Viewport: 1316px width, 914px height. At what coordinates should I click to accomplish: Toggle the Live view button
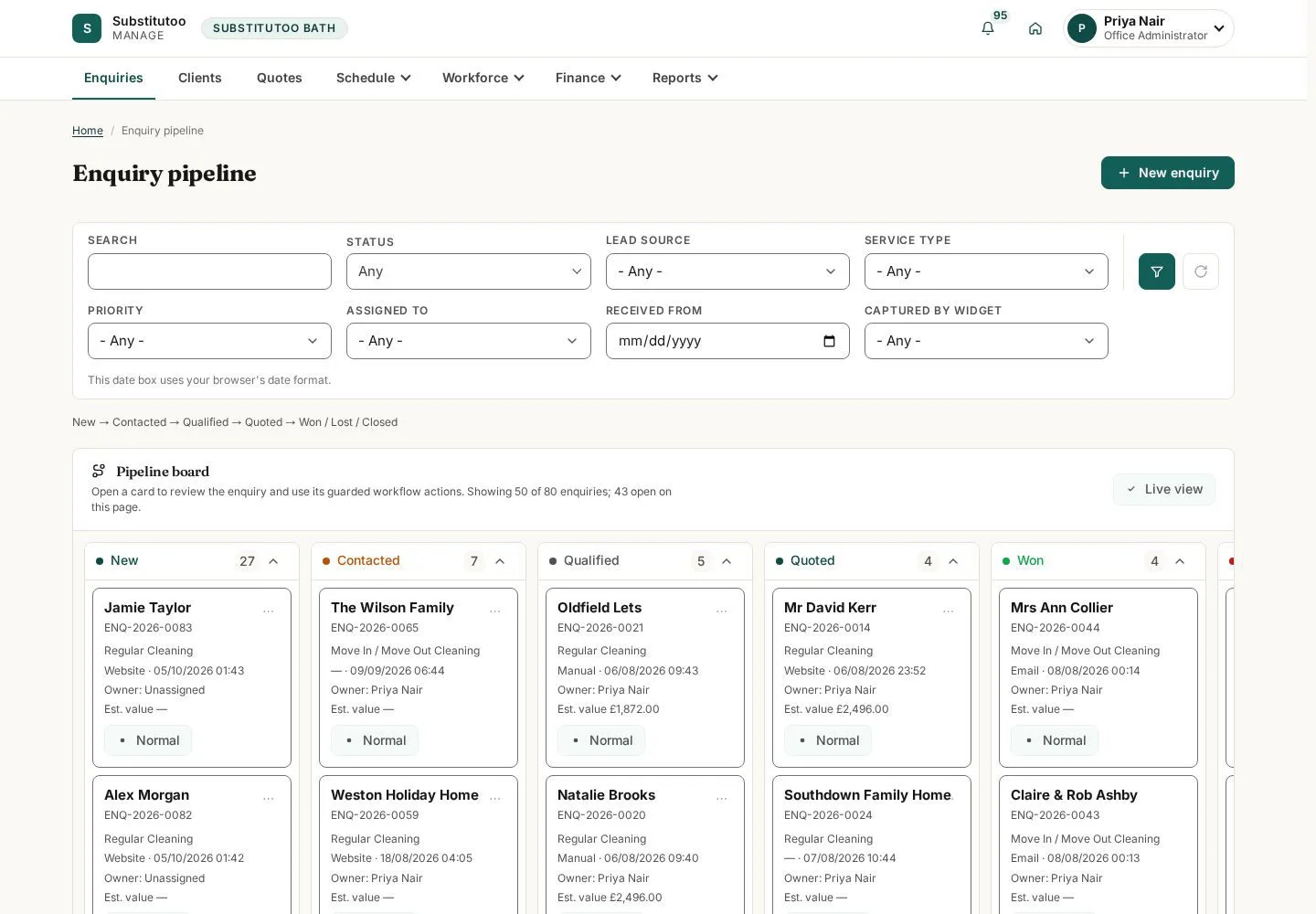click(x=1164, y=489)
